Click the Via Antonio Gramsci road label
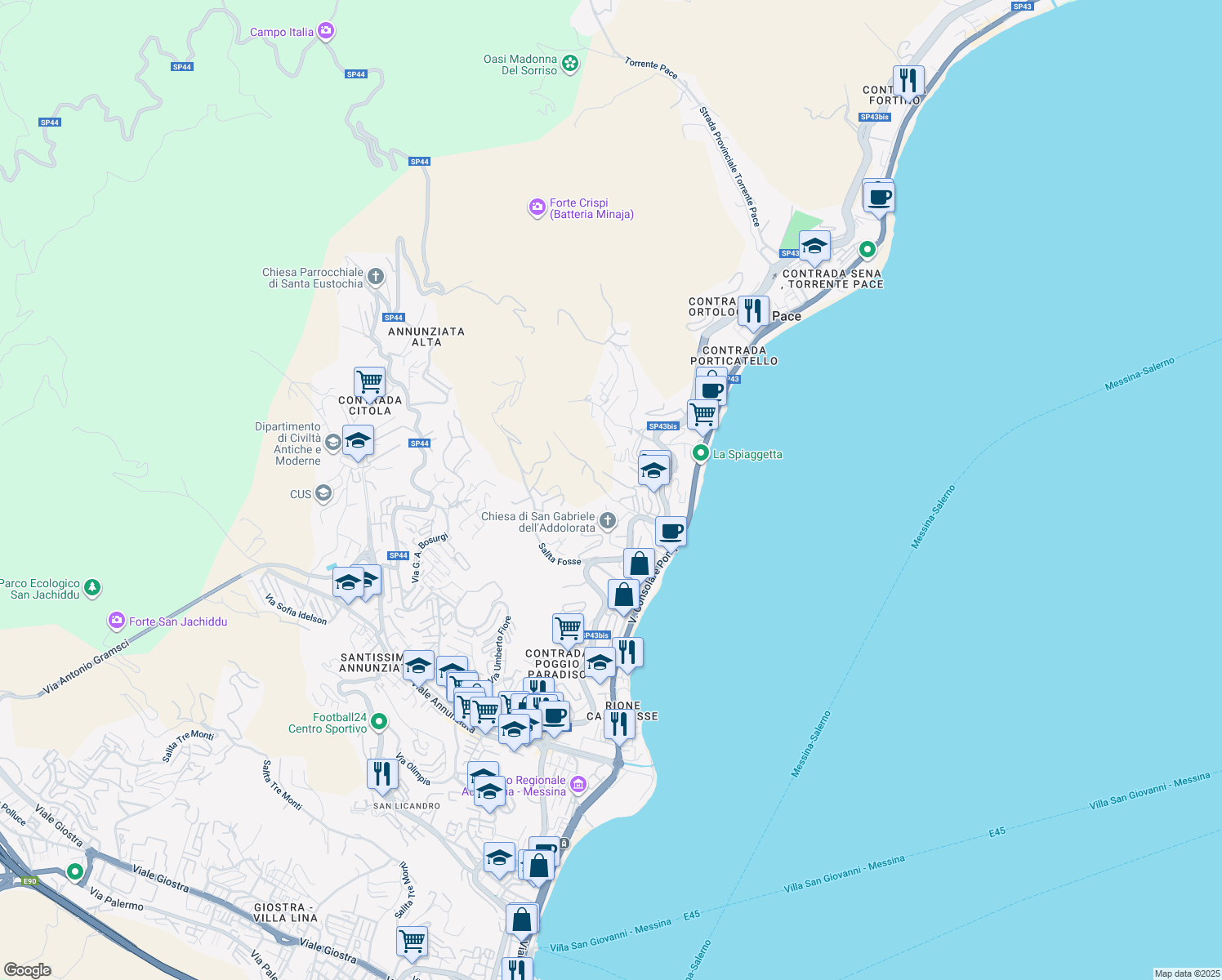 (x=86, y=667)
